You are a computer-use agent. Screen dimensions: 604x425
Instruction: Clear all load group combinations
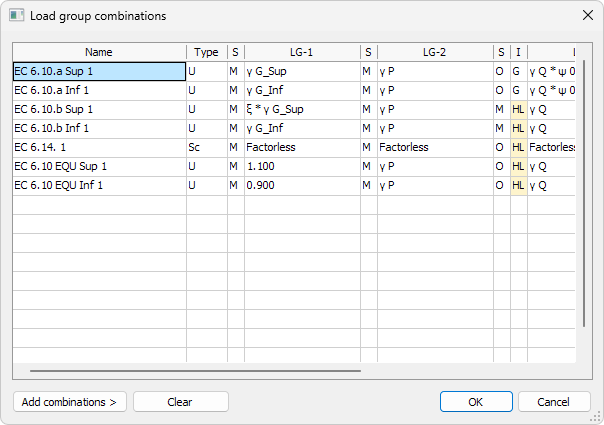(181, 402)
